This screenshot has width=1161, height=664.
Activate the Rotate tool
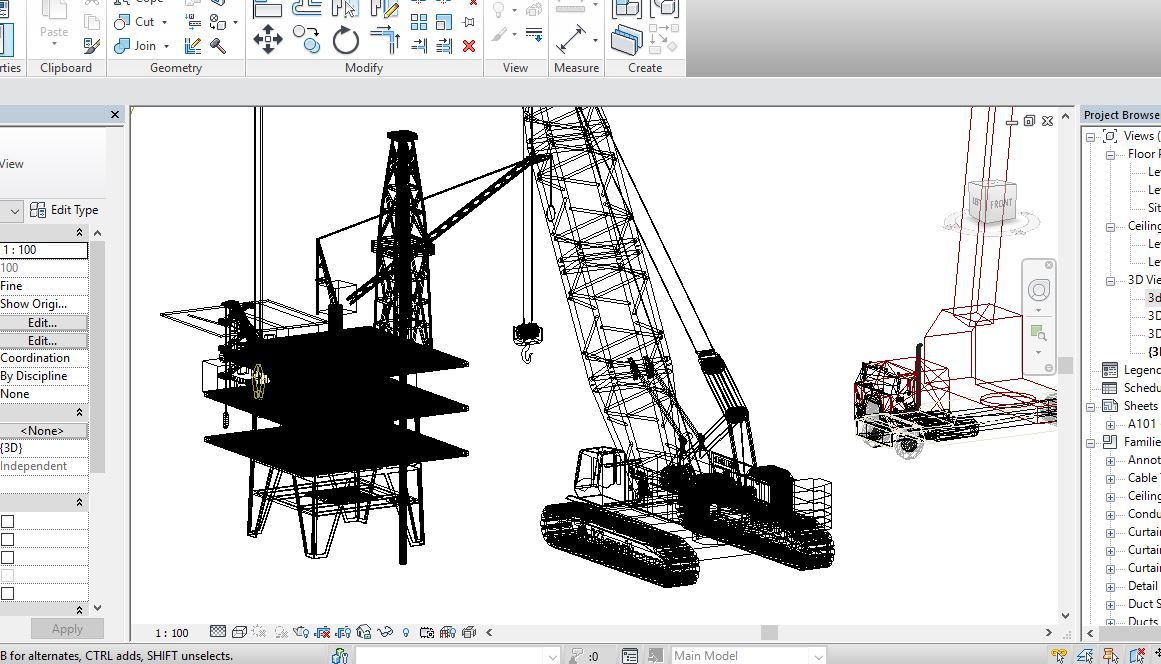click(x=346, y=41)
